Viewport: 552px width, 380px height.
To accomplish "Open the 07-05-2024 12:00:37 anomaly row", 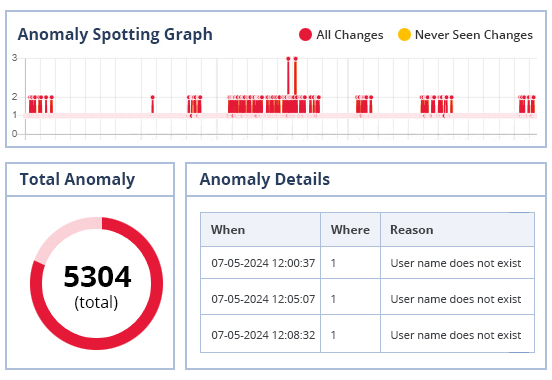I will [367, 263].
